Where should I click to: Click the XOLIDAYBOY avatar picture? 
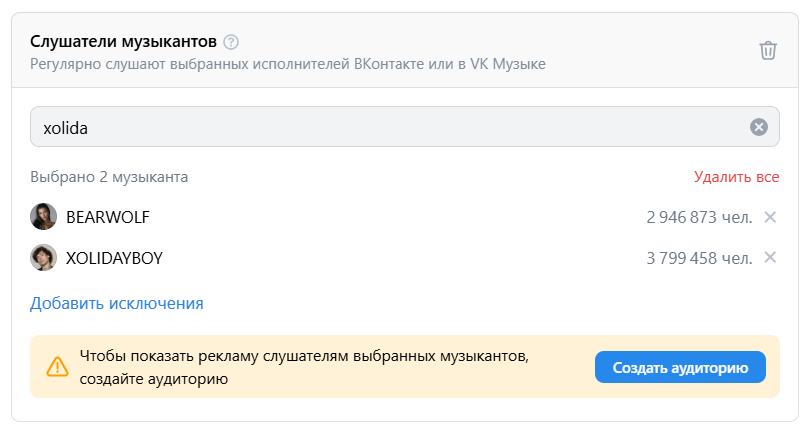[x=43, y=258]
